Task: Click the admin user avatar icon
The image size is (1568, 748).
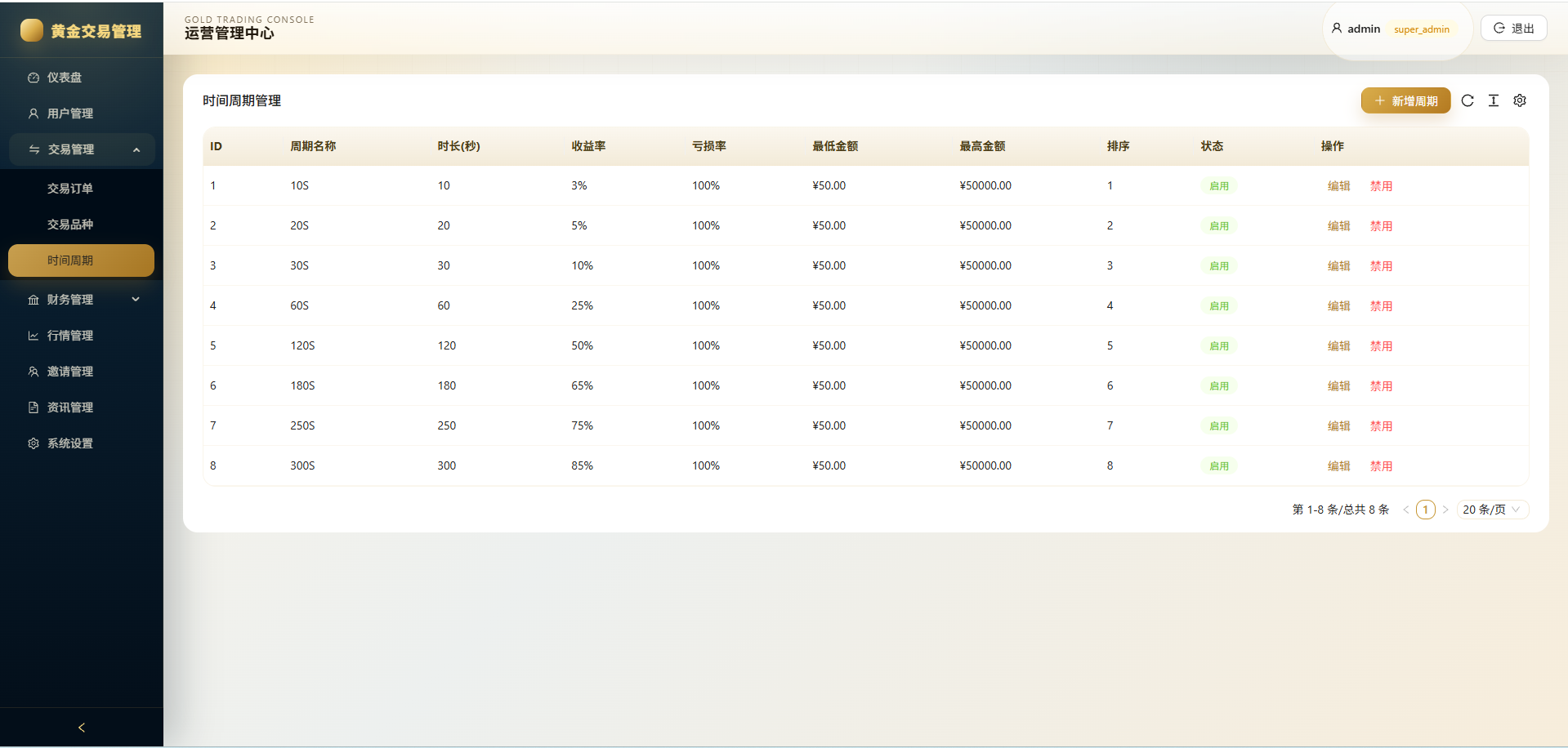Action: (x=1337, y=28)
